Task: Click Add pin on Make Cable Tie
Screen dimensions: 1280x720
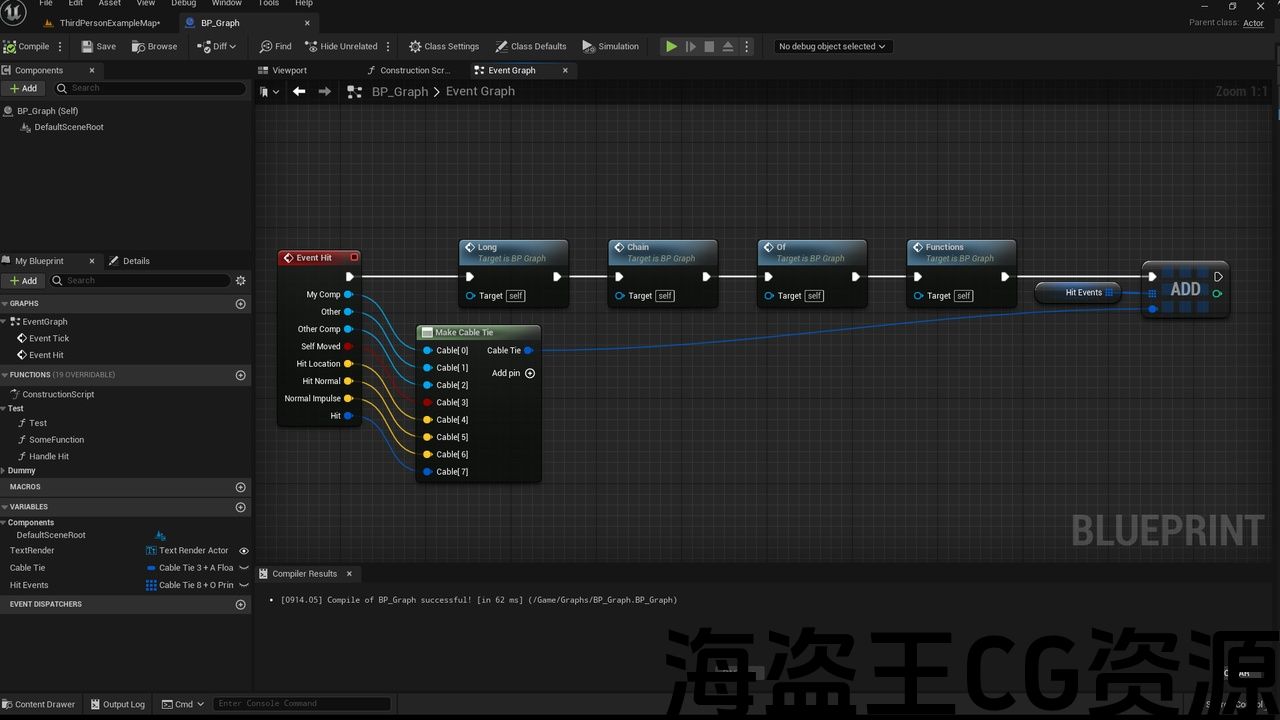Action: pyautogui.click(x=529, y=373)
